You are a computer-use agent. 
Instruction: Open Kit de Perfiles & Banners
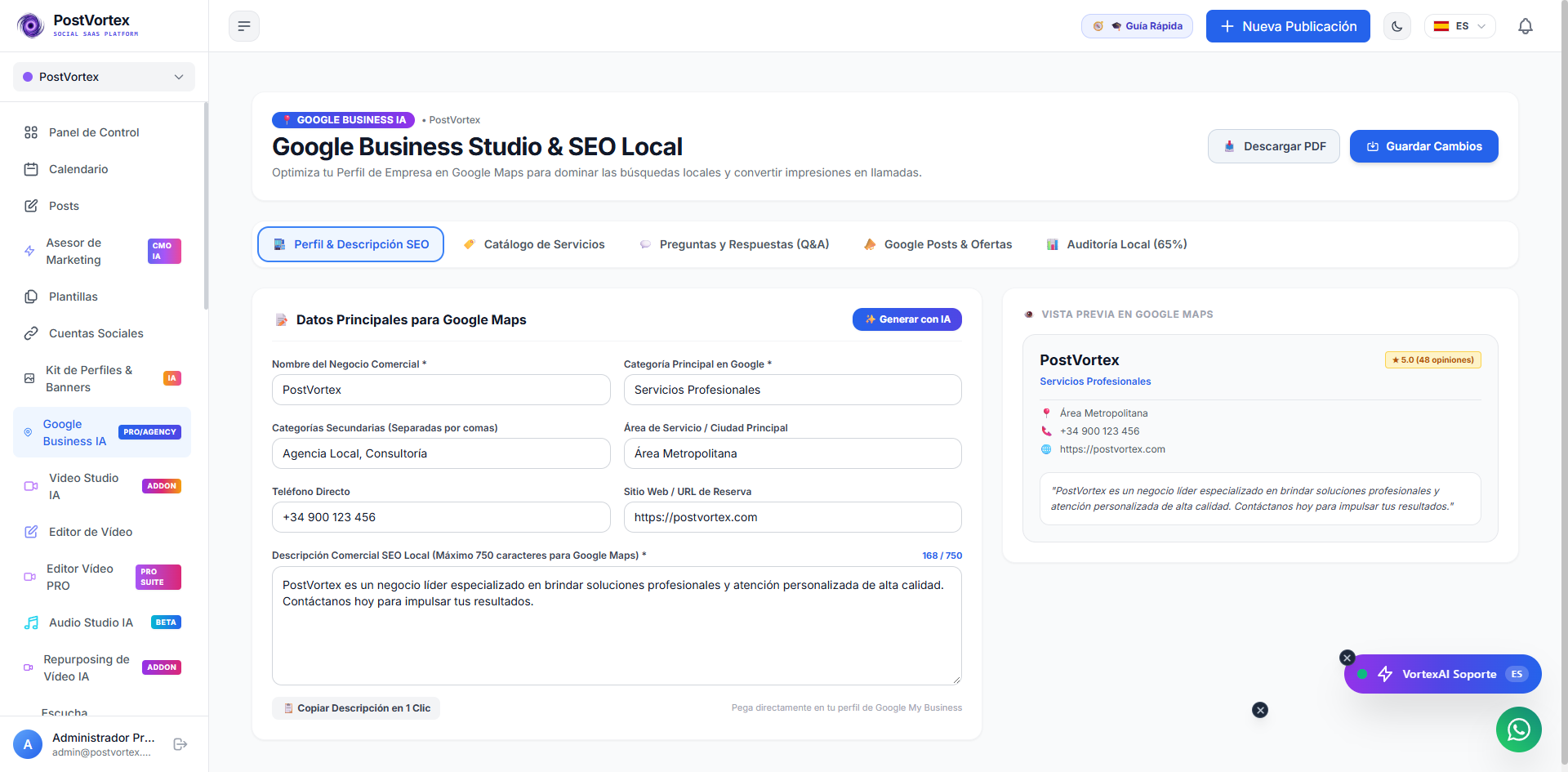tap(104, 378)
